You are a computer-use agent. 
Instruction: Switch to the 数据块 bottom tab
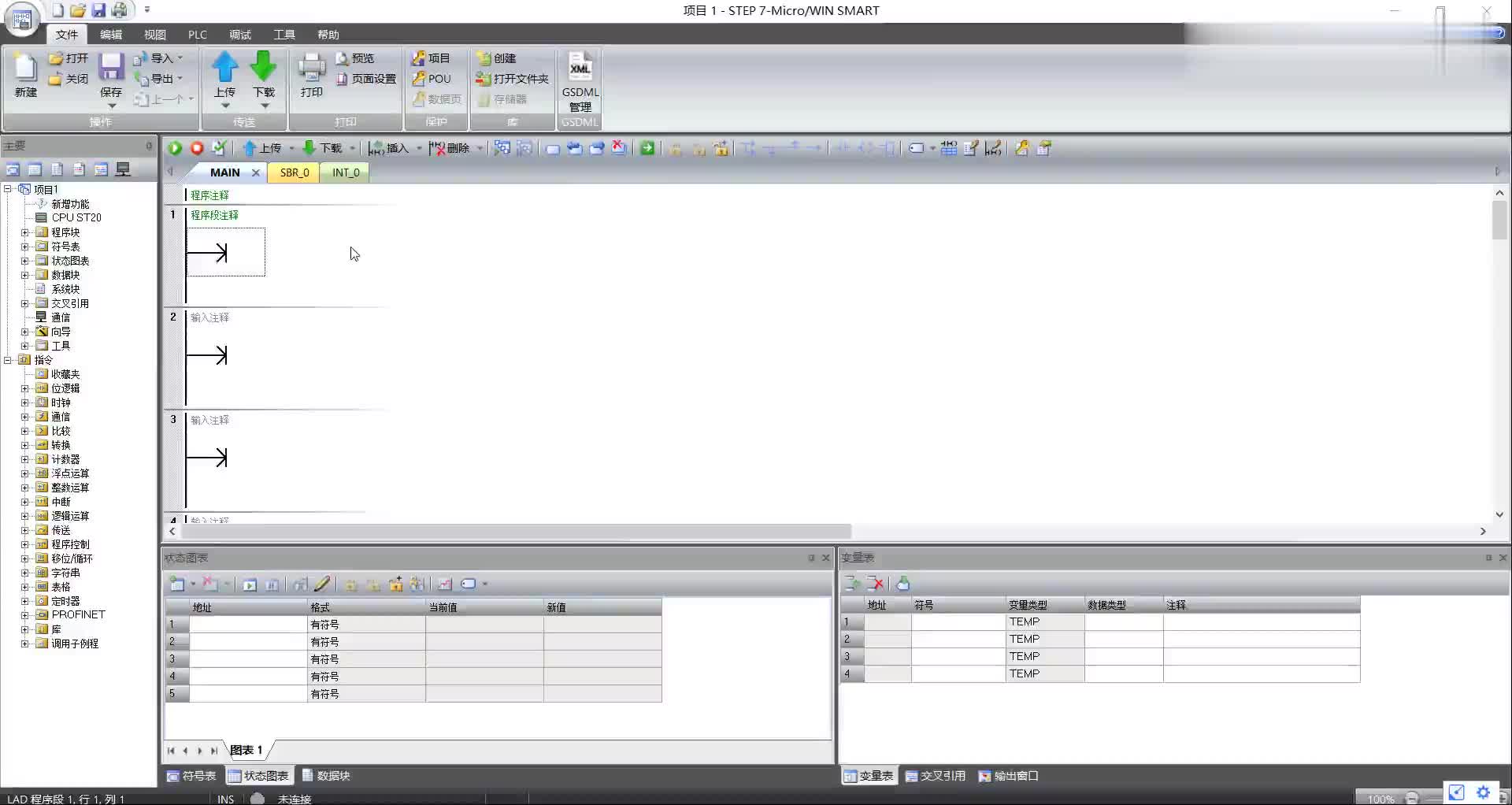(x=326, y=776)
